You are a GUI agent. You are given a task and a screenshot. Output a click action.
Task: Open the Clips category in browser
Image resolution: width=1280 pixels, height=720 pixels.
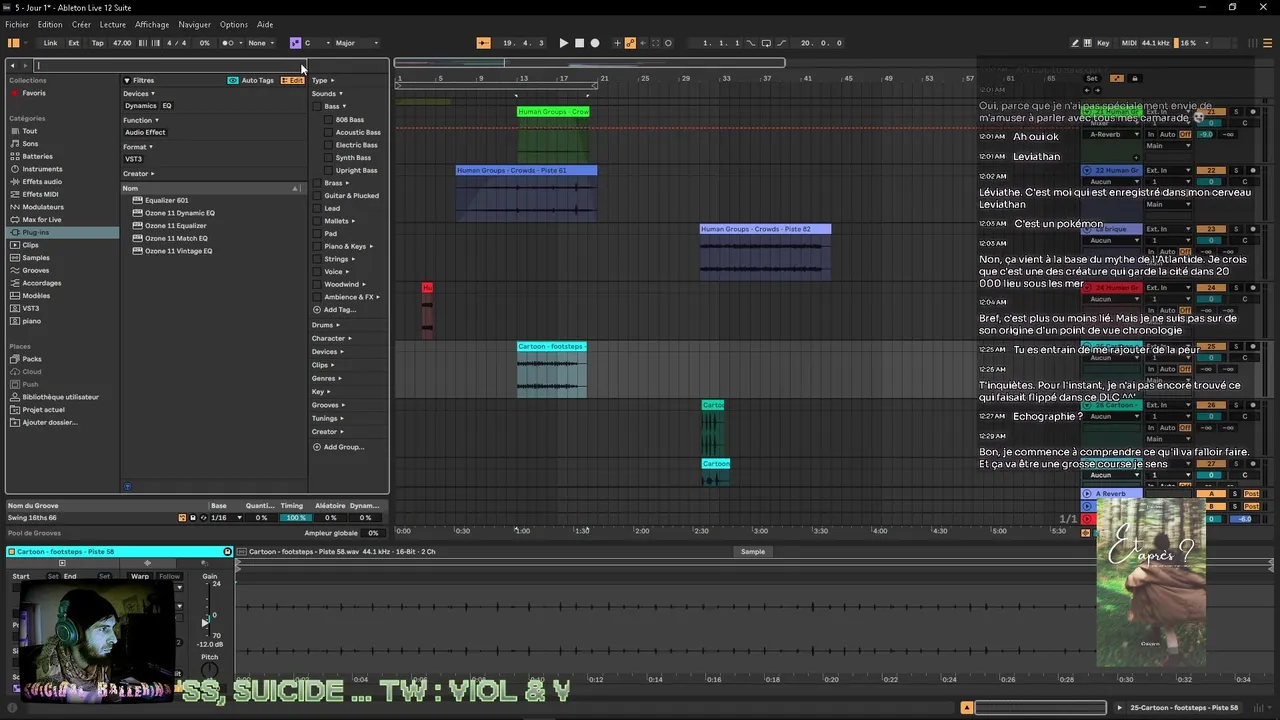coord(30,245)
